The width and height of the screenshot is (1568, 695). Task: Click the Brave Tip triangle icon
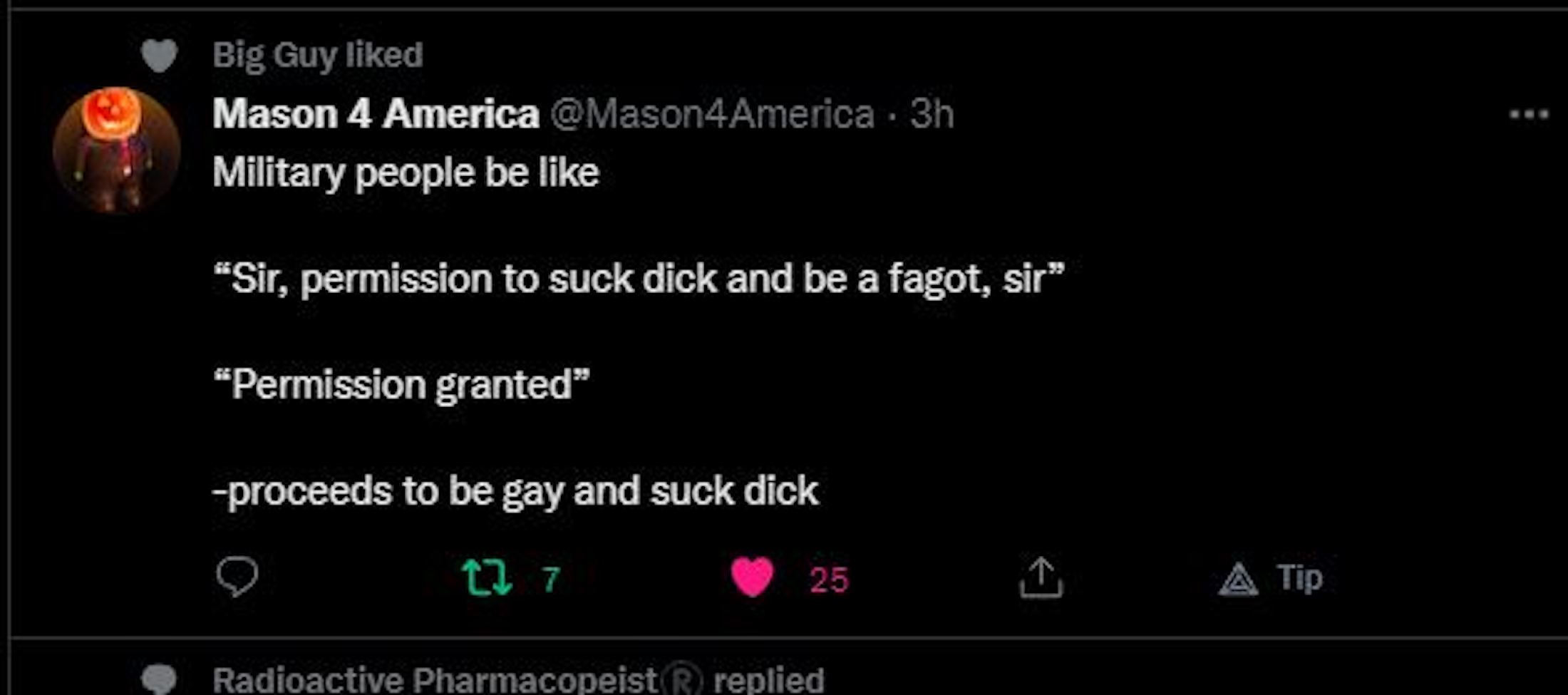(x=1238, y=579)
